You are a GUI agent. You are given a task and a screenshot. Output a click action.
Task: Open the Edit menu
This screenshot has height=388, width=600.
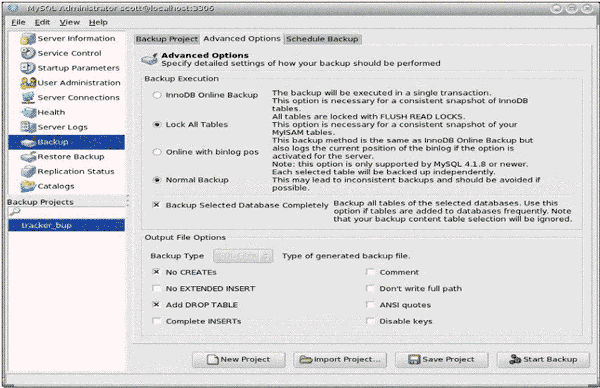[x=42, y=22]
